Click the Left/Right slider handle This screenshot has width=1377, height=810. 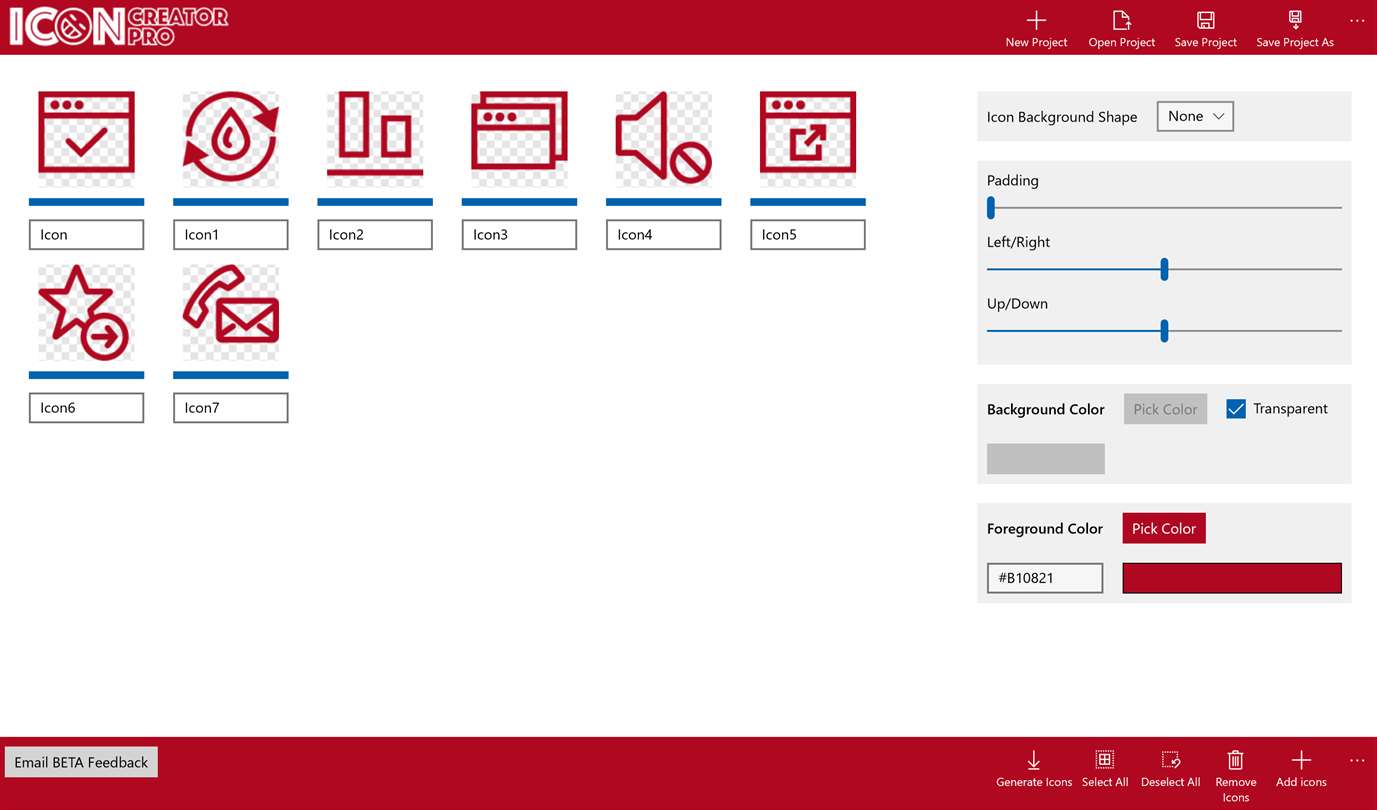point(1164,269)
